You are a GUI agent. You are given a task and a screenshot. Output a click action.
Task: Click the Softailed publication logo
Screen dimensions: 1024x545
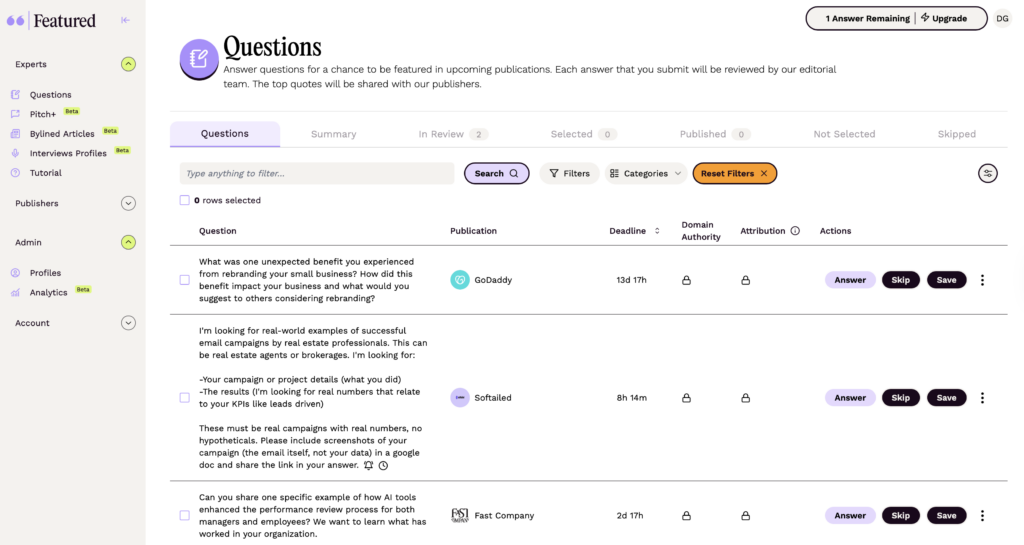pyautogui.click(x=460, y=398)
